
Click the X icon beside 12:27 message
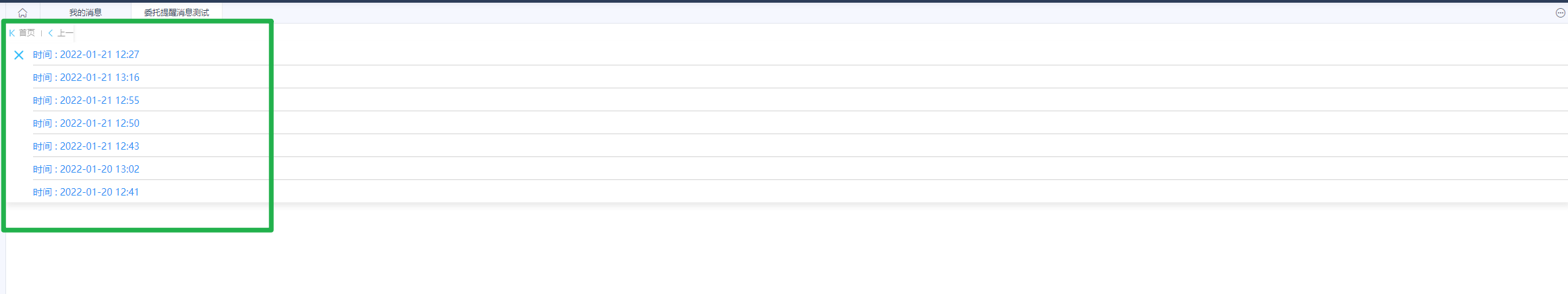coord(19,55)
